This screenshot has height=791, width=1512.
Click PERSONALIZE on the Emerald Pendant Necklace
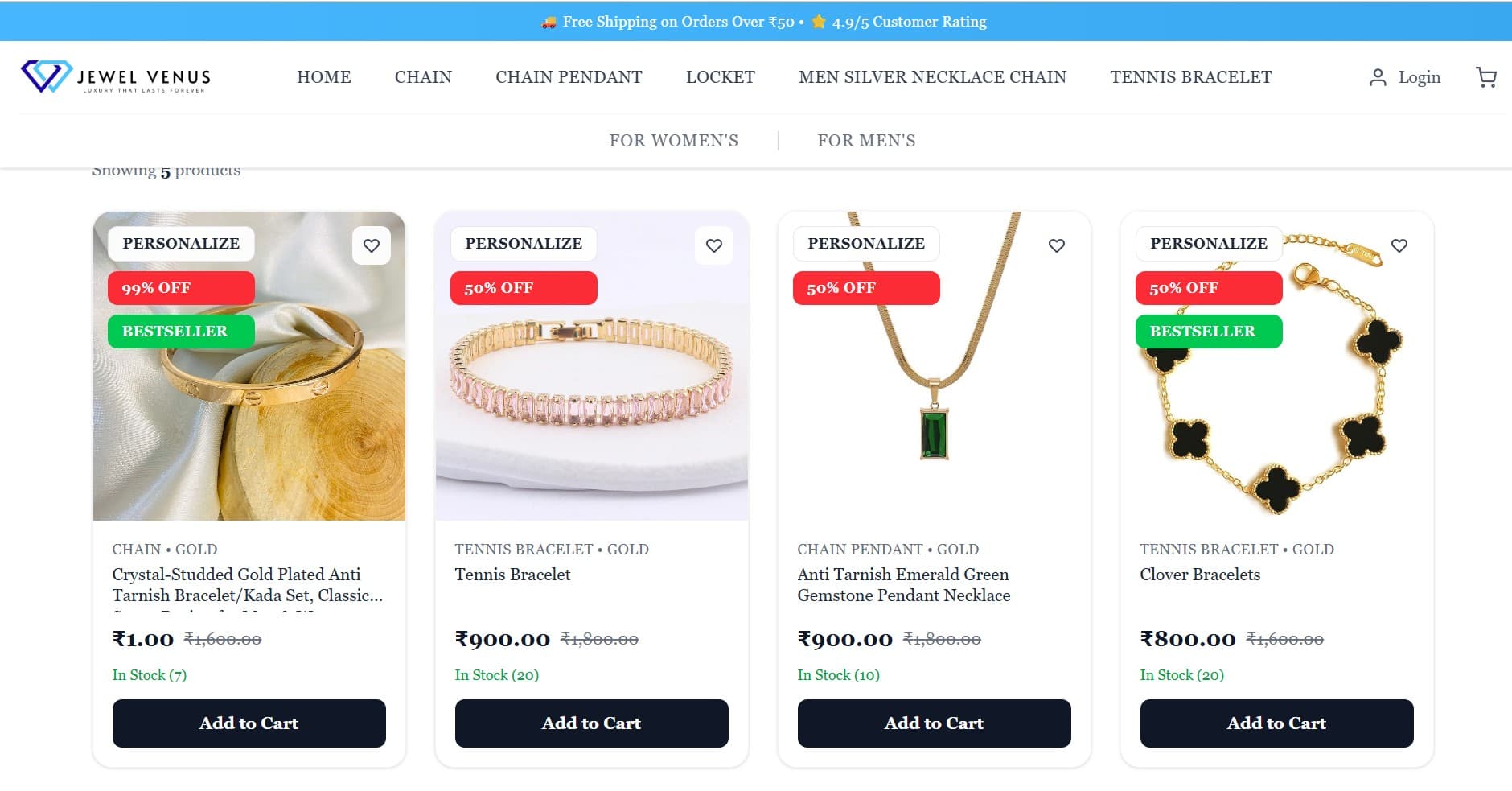point(865,243)
